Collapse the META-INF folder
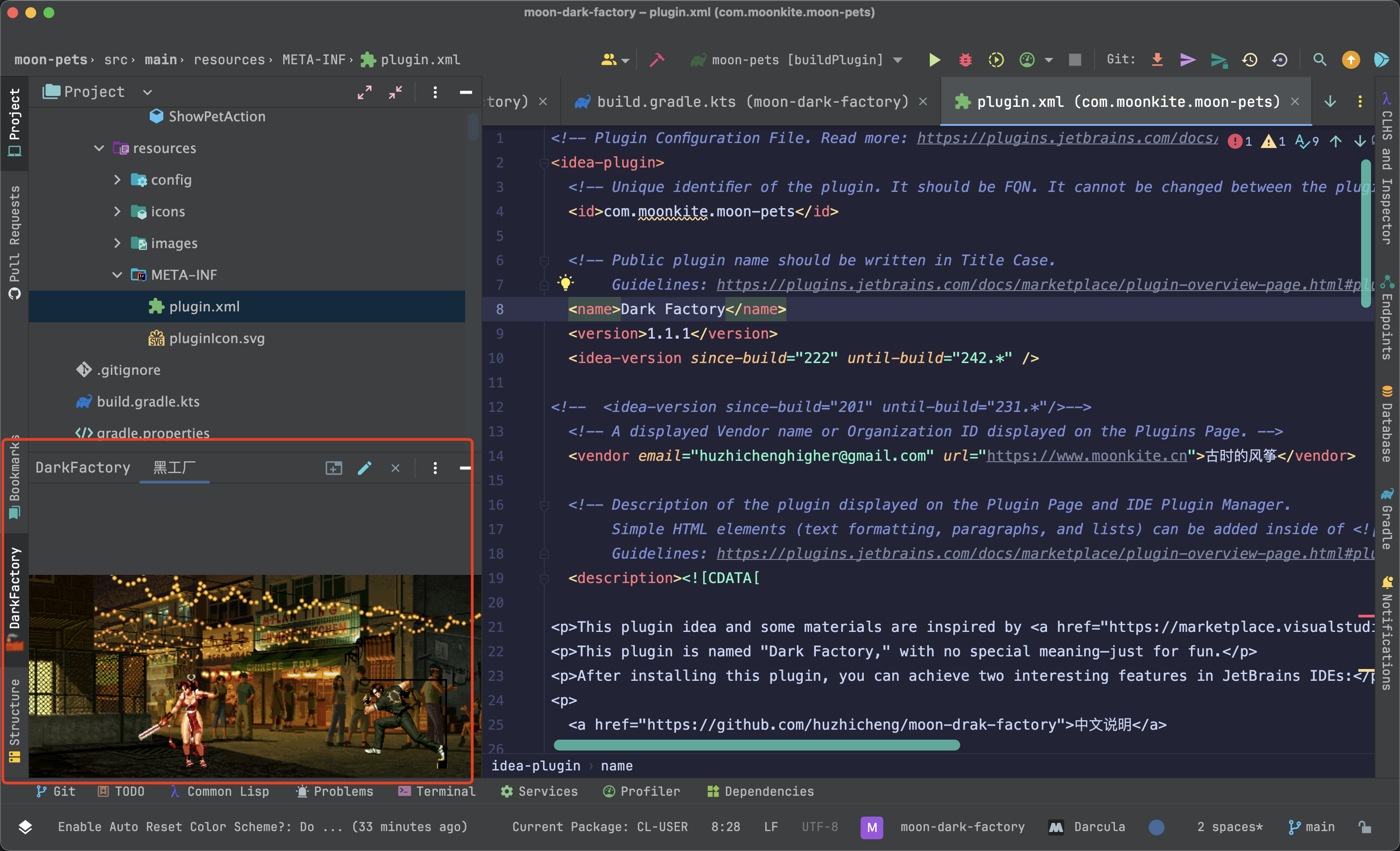 pyautogui.click(x=117, y=275)
